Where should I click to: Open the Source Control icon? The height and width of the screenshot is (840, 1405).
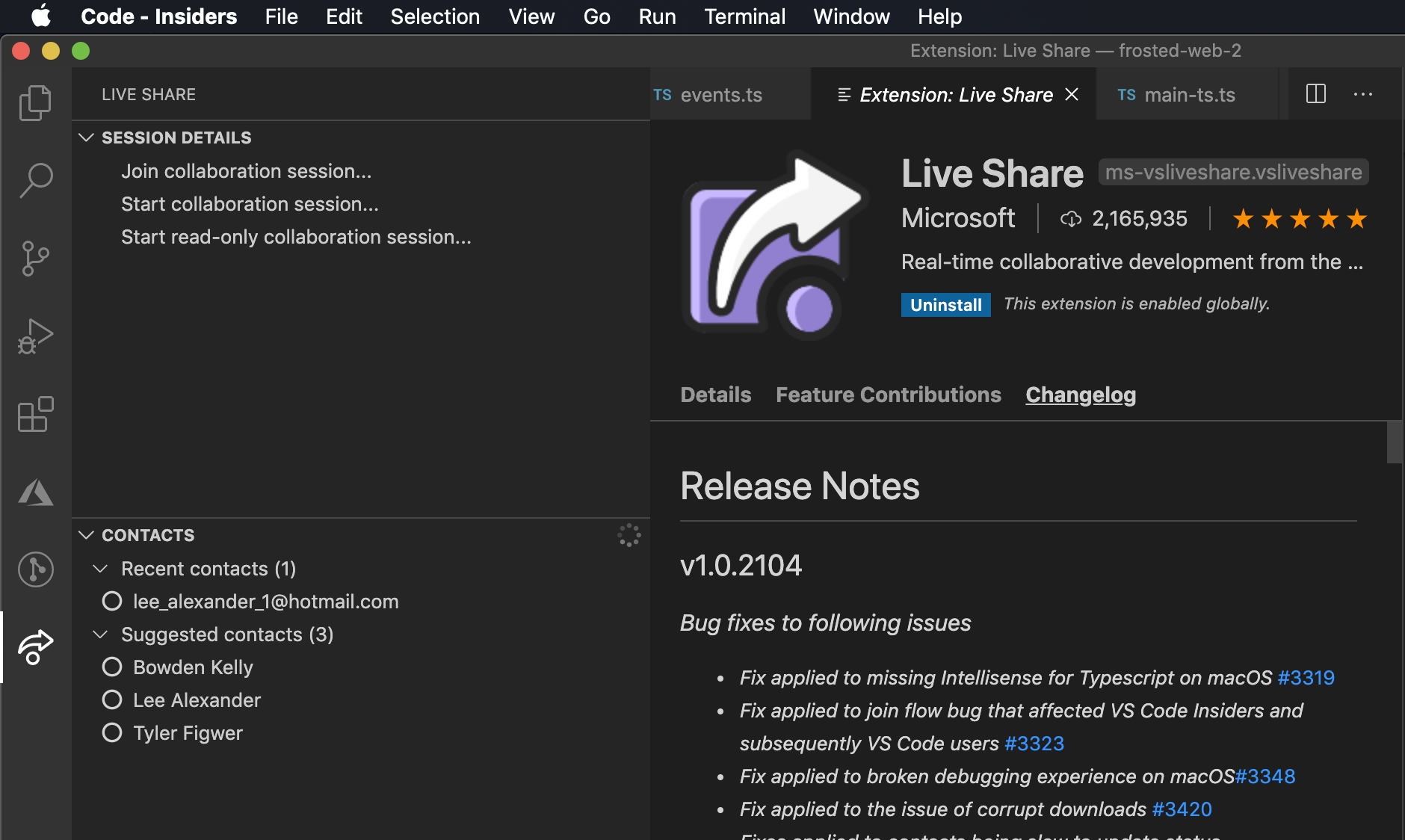[34, 258]
